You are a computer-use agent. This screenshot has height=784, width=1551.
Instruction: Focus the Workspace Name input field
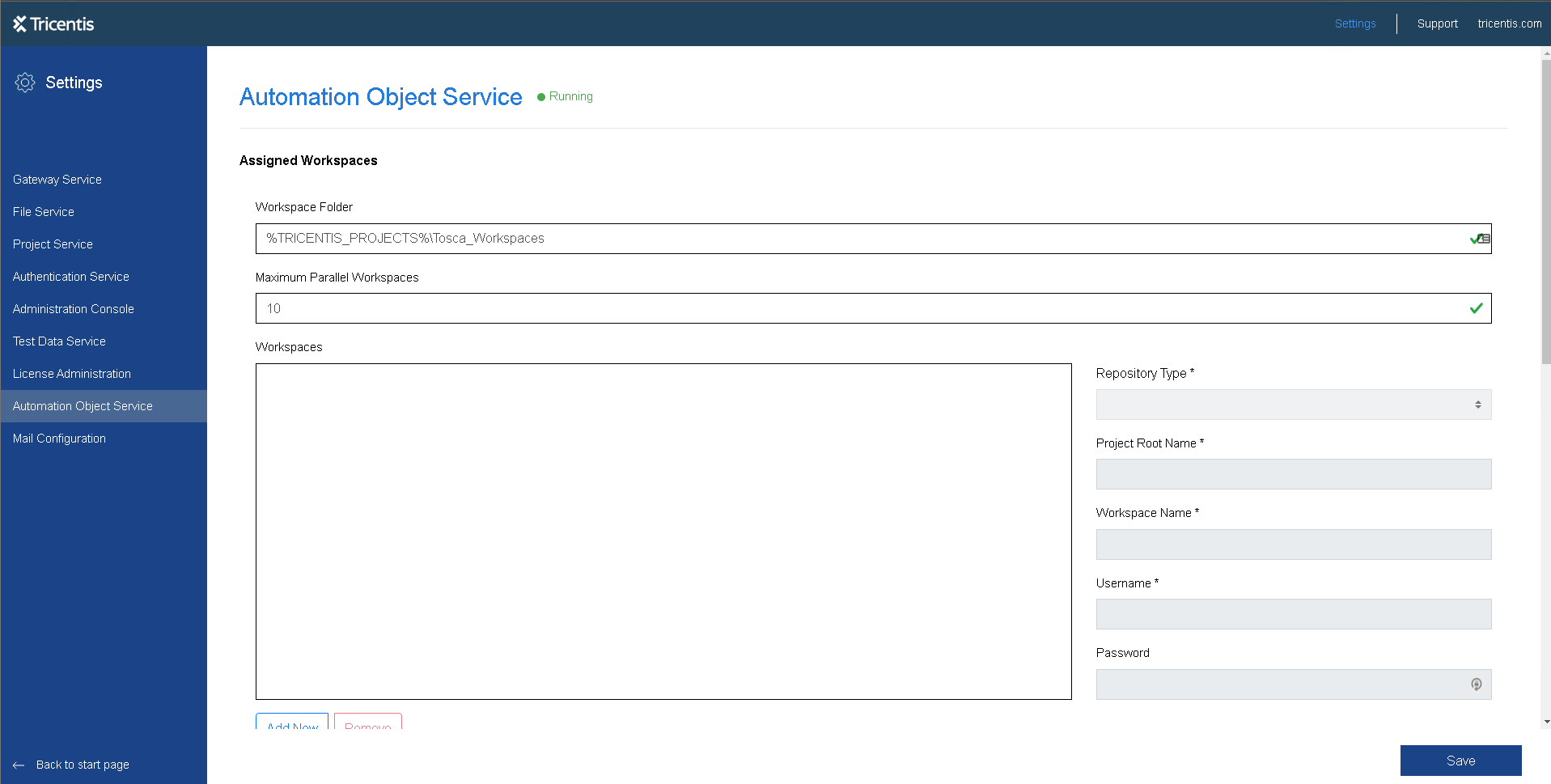click(x=1293, y=545)
